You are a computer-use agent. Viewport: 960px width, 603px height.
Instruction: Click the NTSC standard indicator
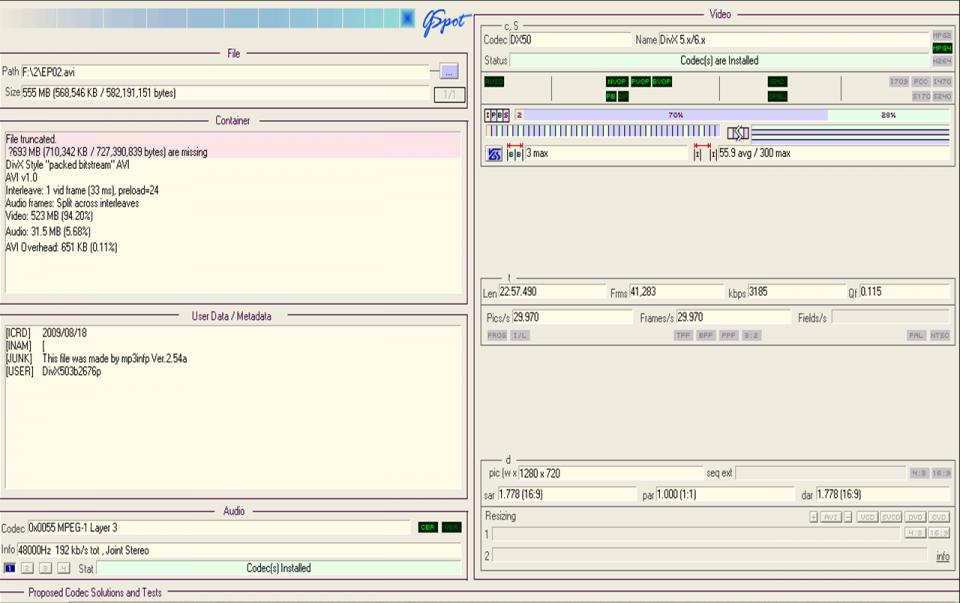click(940, 335)
